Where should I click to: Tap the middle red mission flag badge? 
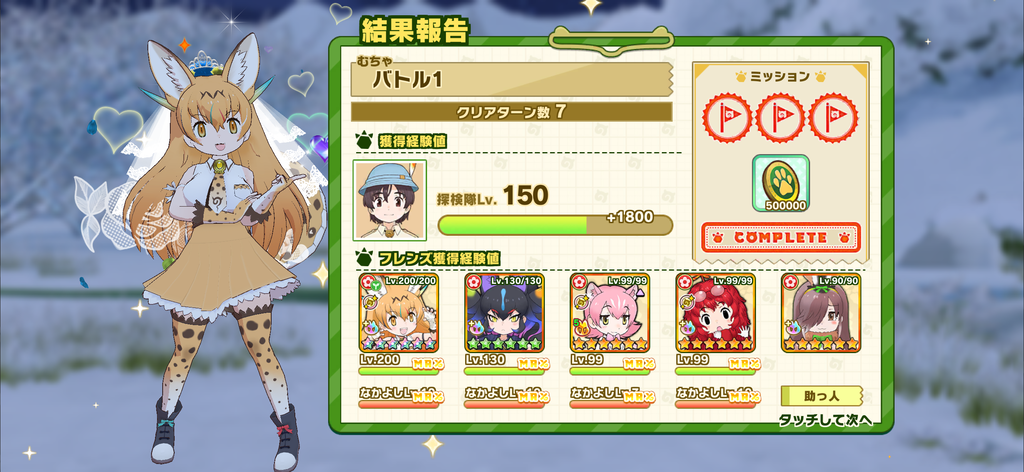[x=780, y=118]
